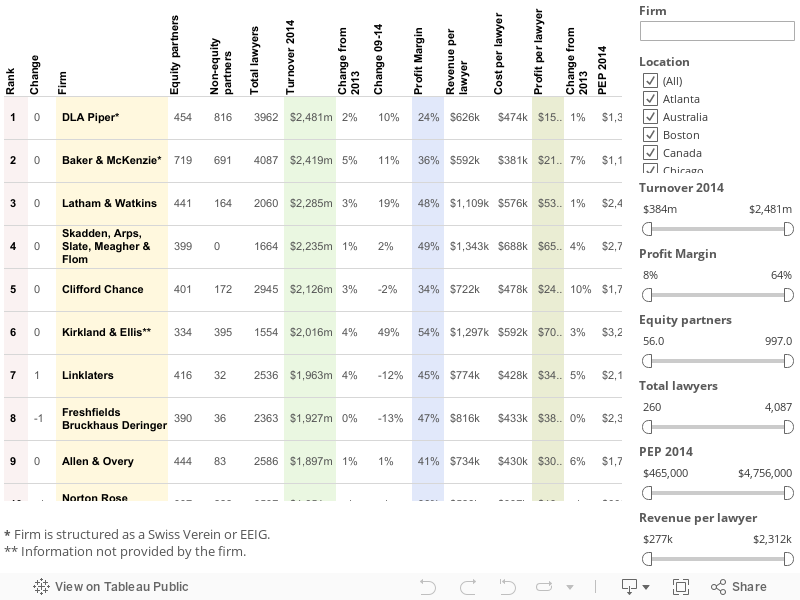Click the Profit Margin minimum slider handle

647,295
